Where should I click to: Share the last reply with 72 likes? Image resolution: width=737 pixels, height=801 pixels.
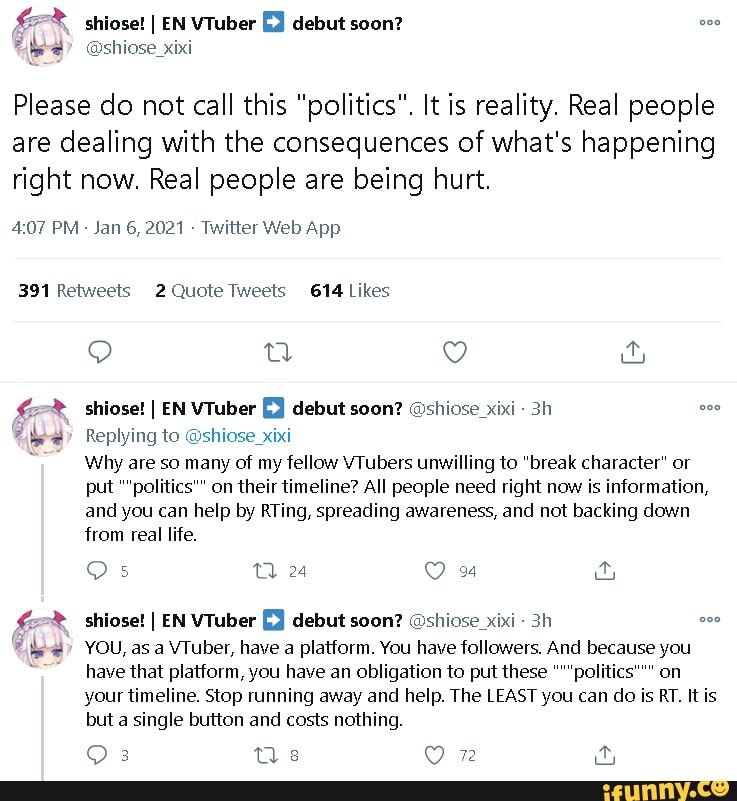click(x=602, y=756)
